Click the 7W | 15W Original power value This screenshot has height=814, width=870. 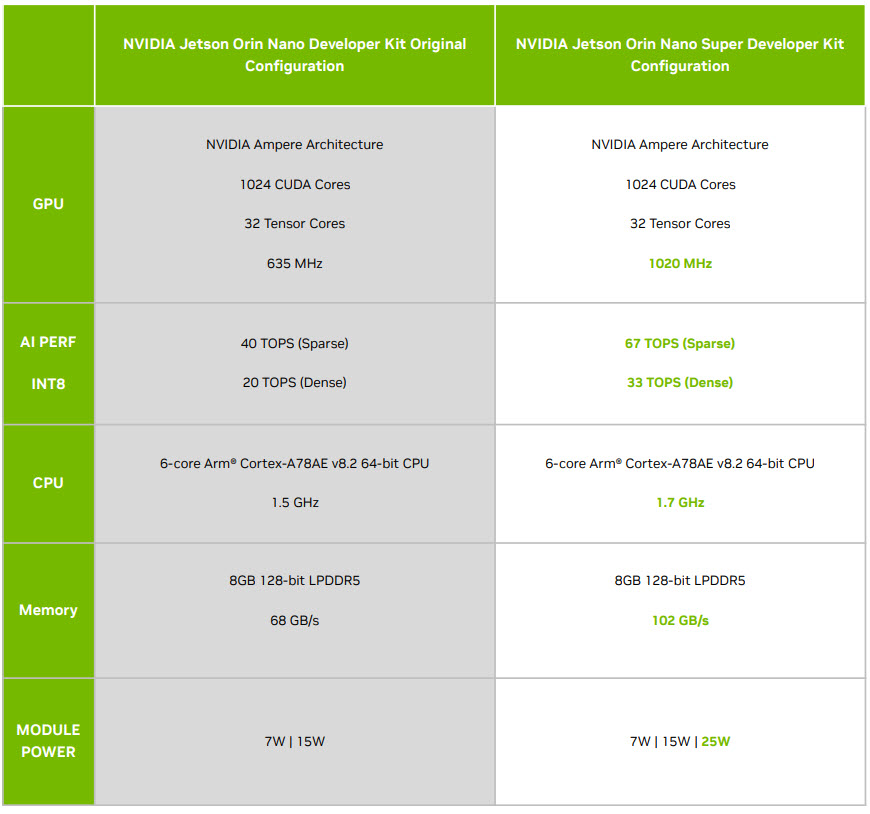(x=295, y=741)
